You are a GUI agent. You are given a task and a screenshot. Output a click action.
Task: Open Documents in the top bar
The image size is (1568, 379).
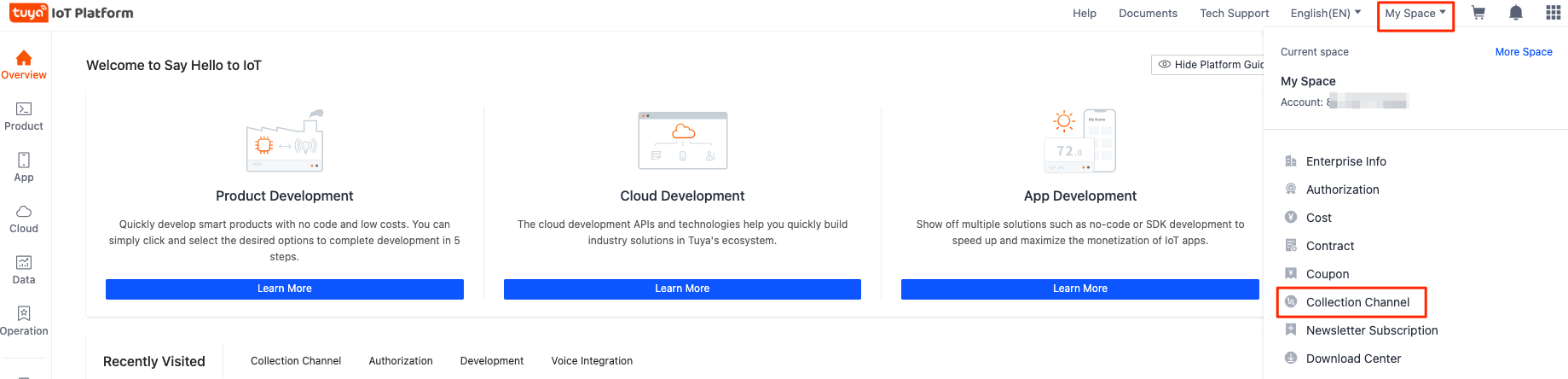(x=1148, y=13)
